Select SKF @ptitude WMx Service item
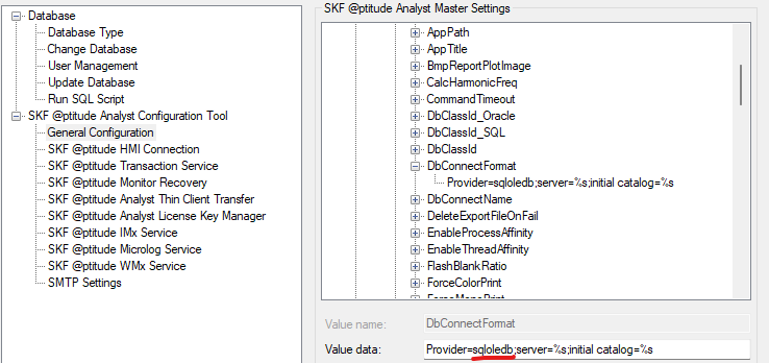Viewport: 769px width, 363px height. coord(117,266)
